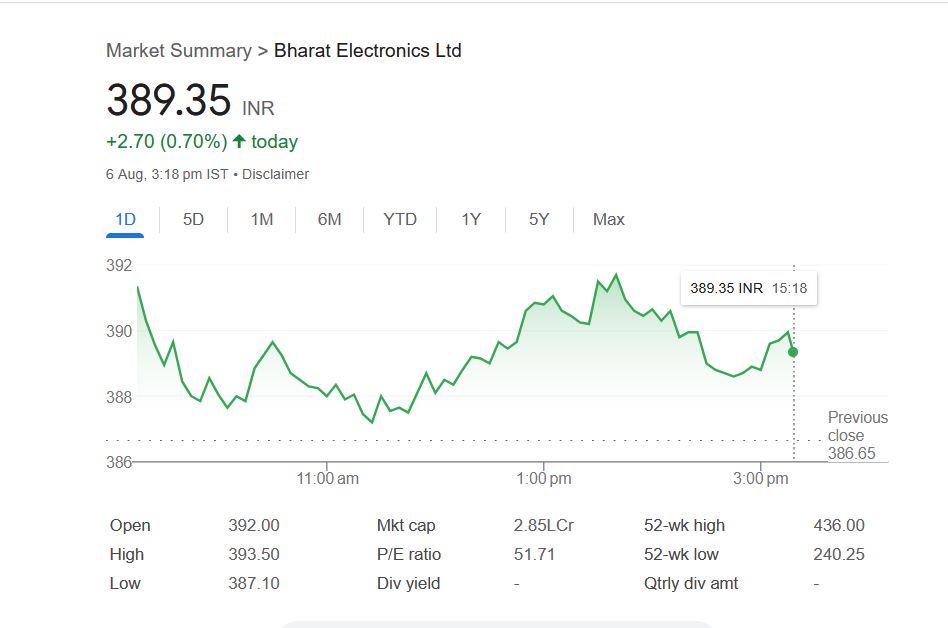Viewport: 948px width, 628px height.
Task: Click the 52-wk high value 436.00
Action: [x=839, y=526]
